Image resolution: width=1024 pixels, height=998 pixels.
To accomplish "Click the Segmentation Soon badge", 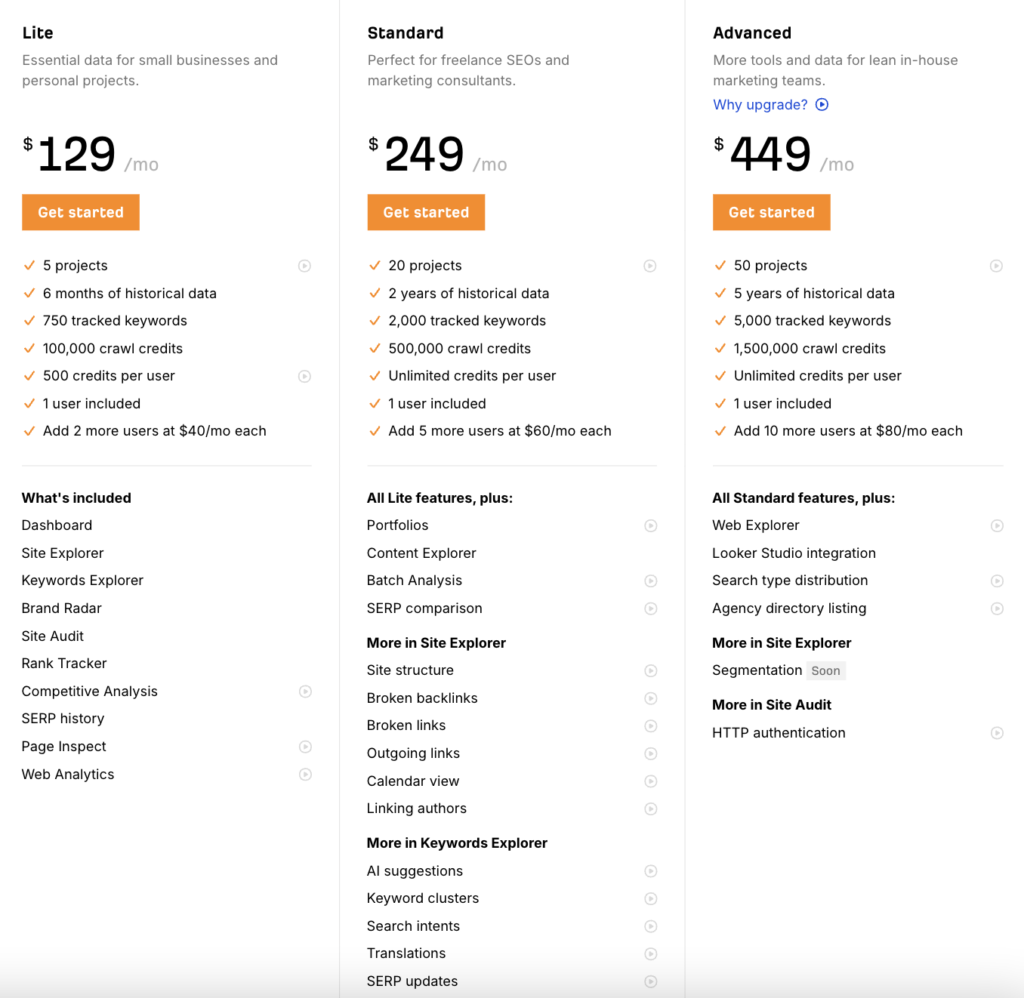I will pos(825,671).
